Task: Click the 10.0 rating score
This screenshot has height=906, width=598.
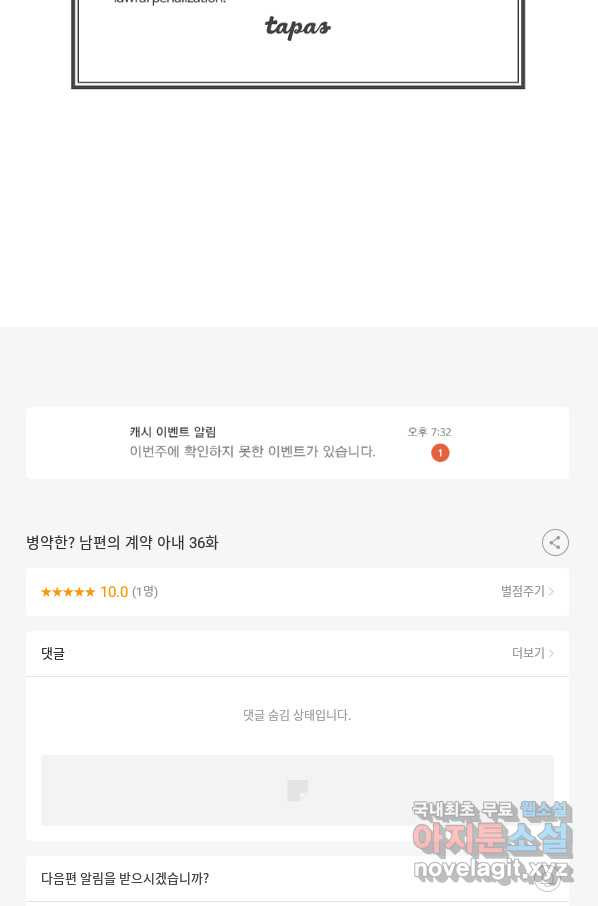Action: [114, 592]
